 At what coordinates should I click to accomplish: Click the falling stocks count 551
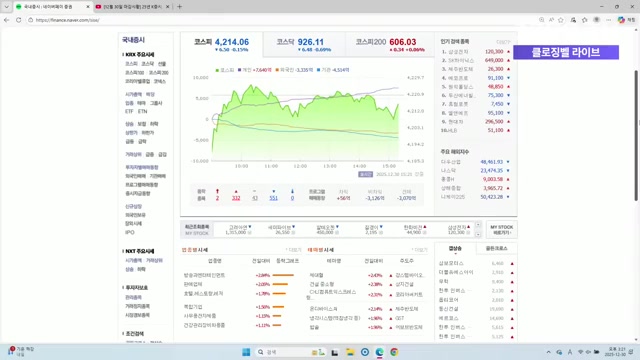273,198
